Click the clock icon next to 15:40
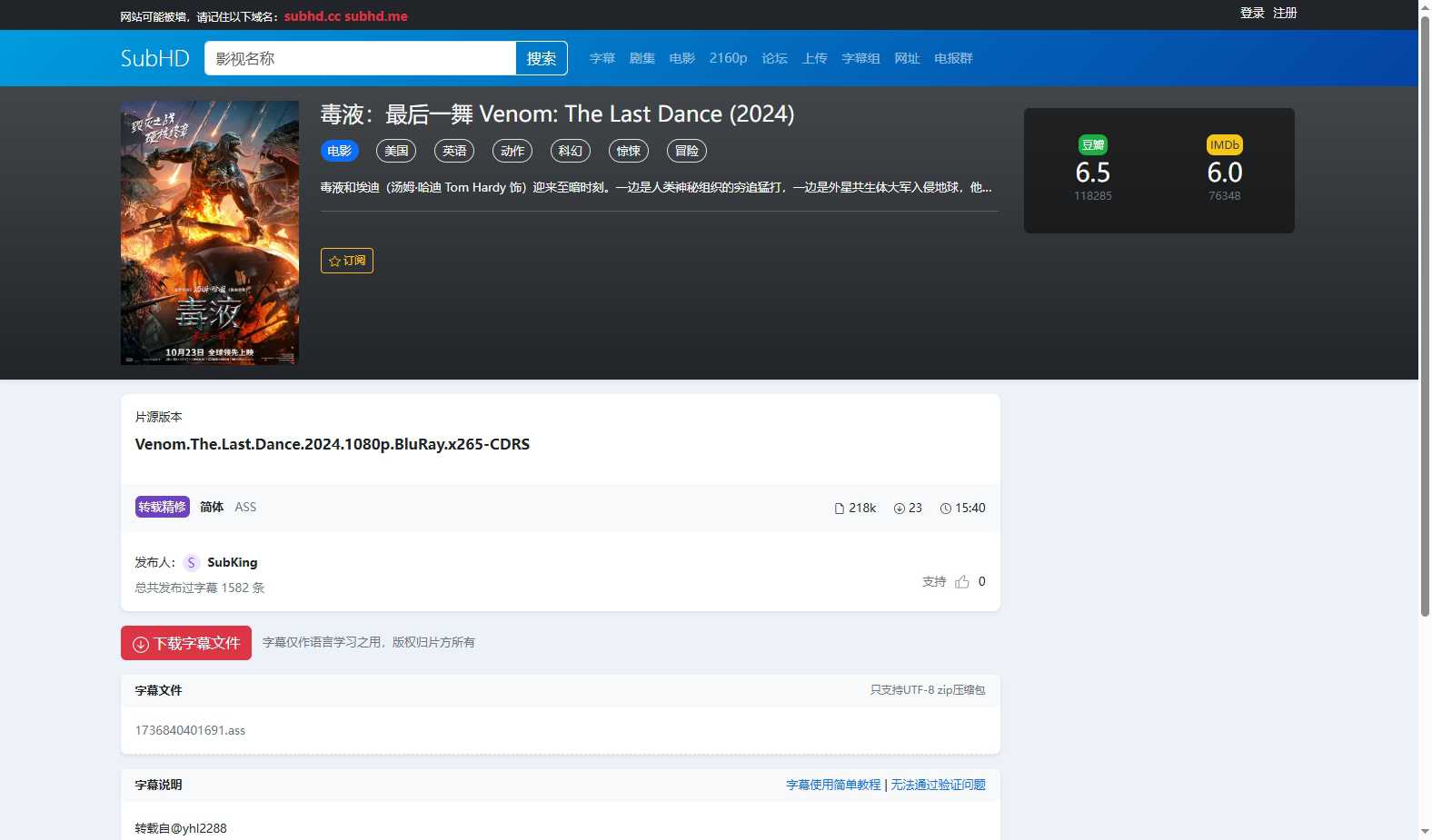This screenshot has width=1432, height=840. coord(946,509)
